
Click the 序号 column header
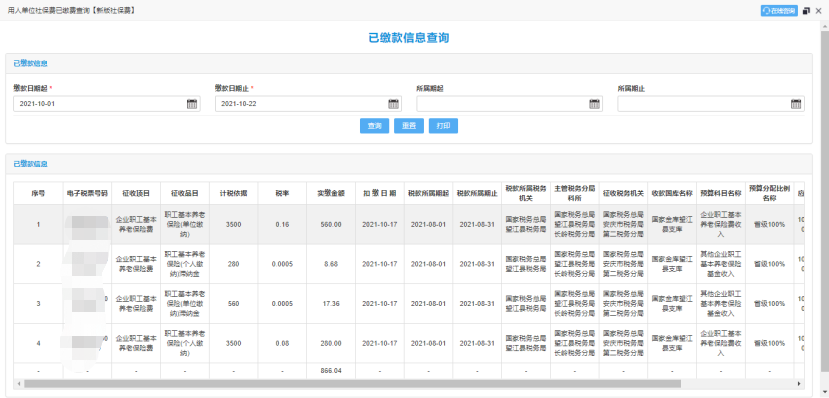(x=38, y=193)
